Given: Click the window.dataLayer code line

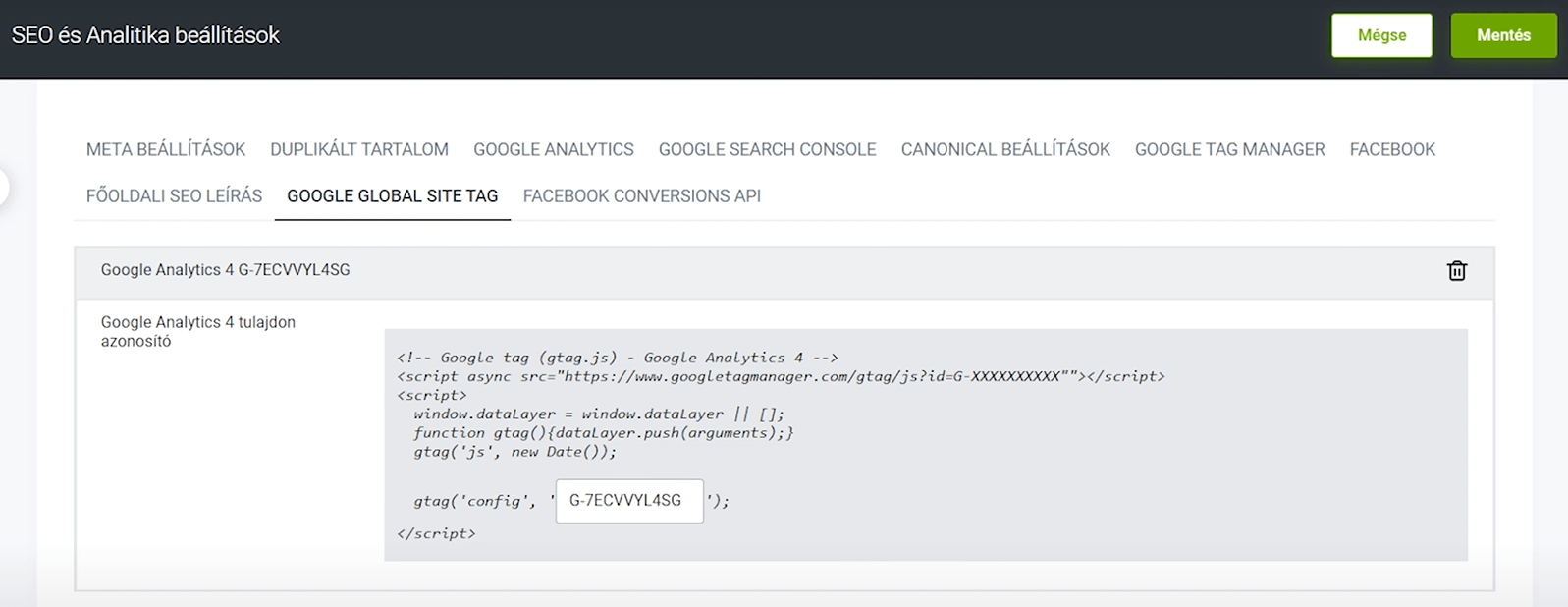Looking at the screenshot, I should tap(599, 414).
